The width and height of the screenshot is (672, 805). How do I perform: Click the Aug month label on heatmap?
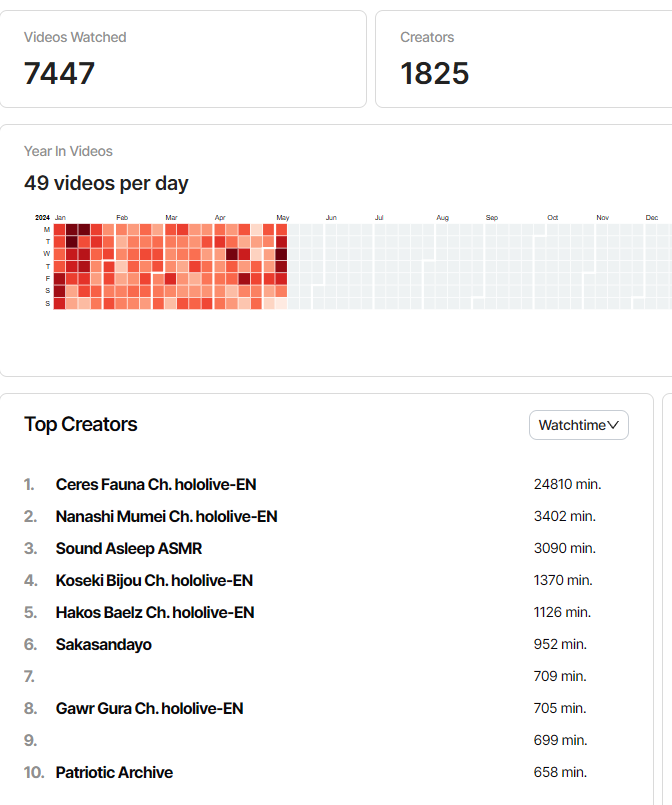pos(442,217)
